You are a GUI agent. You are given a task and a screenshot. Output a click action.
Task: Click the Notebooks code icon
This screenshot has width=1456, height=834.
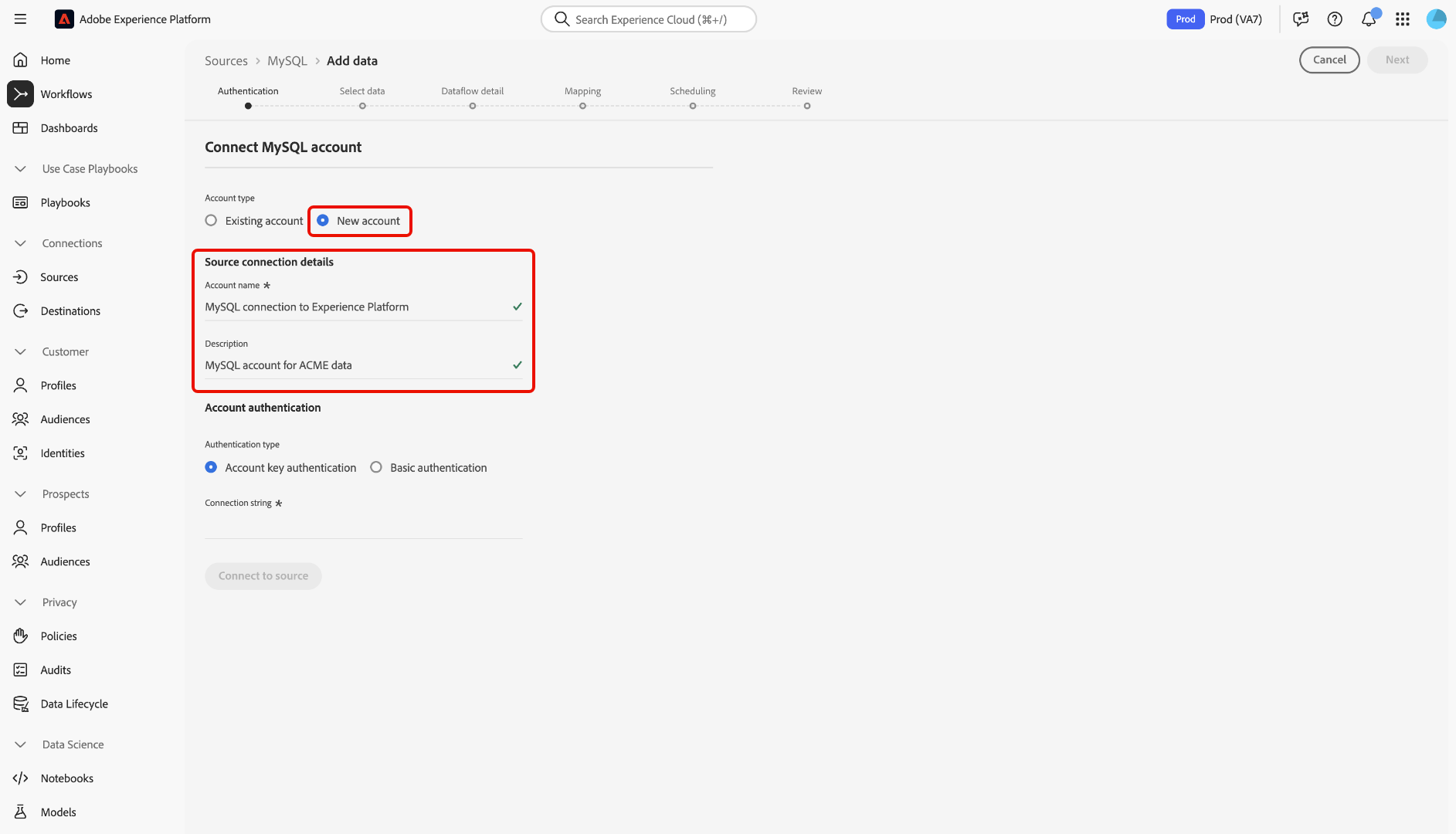(21, 778)
